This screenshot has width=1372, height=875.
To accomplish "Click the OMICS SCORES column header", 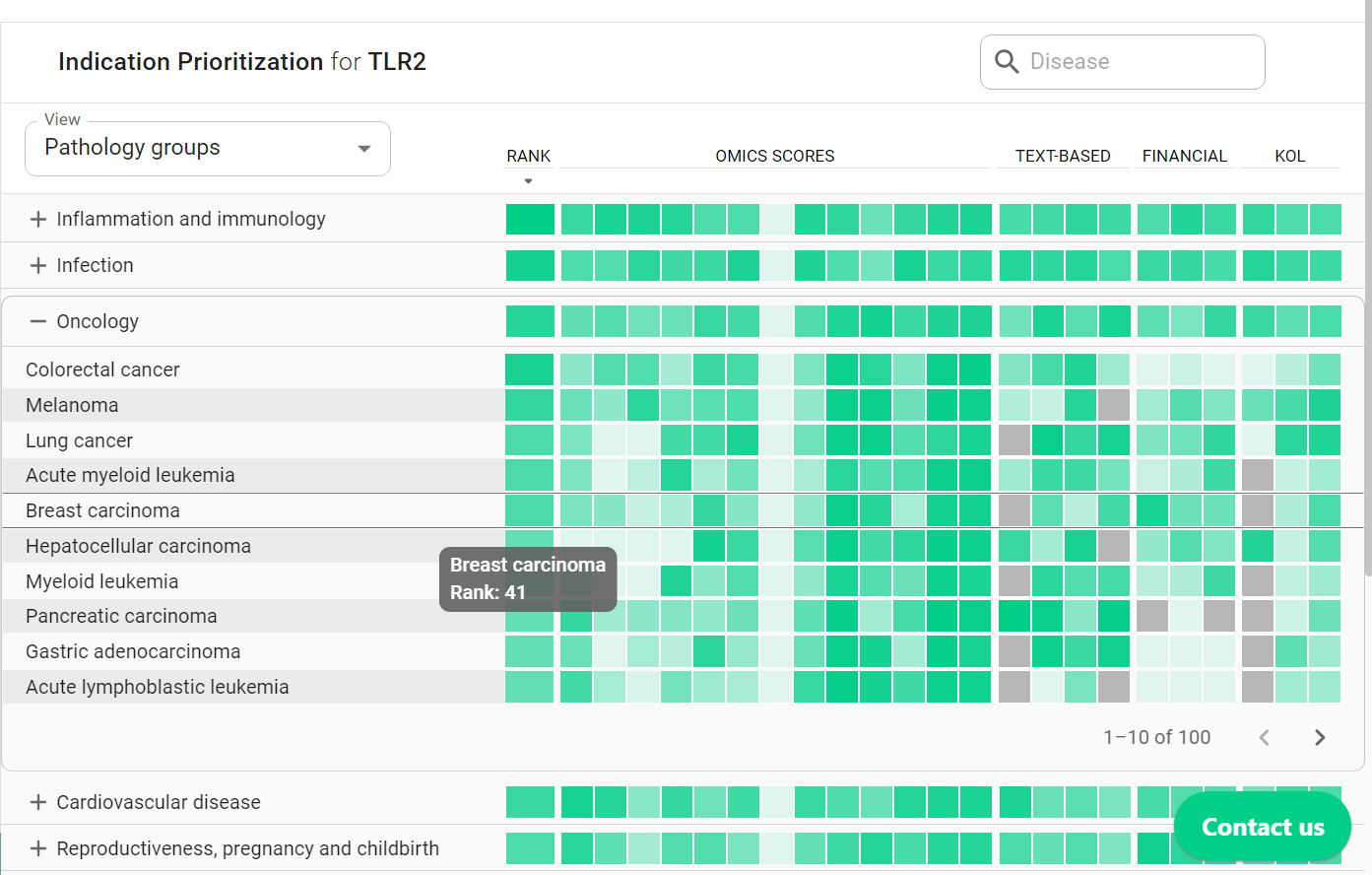I will [774, 156].
